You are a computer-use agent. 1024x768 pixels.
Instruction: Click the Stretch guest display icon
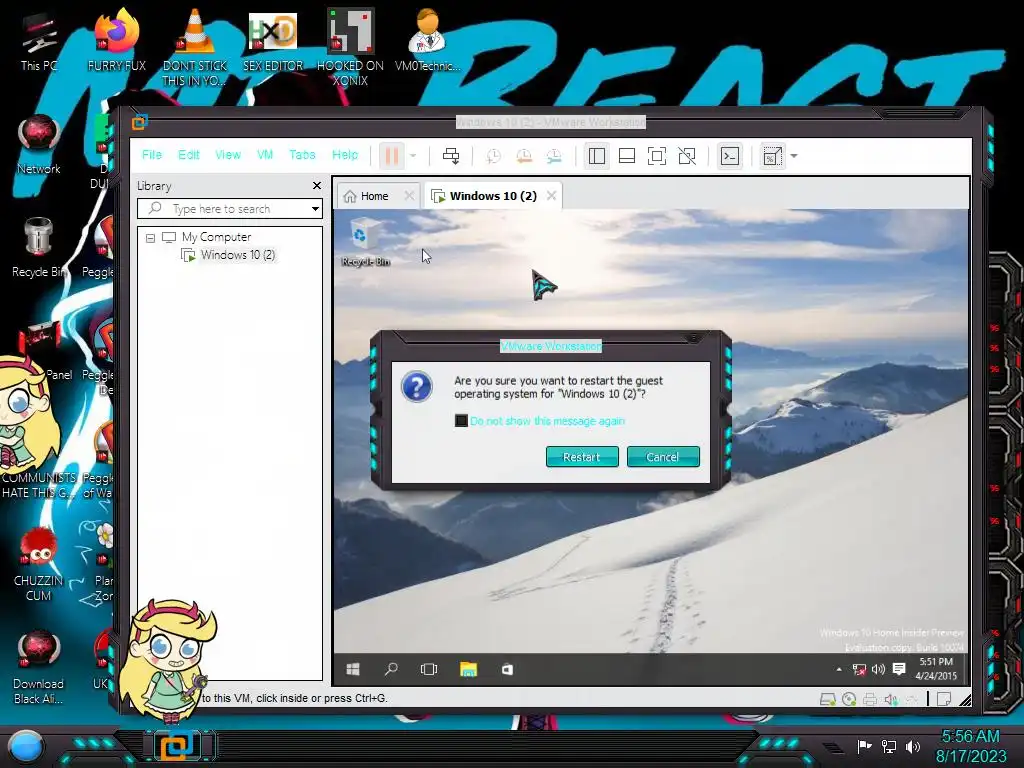(x=772, y=156)
